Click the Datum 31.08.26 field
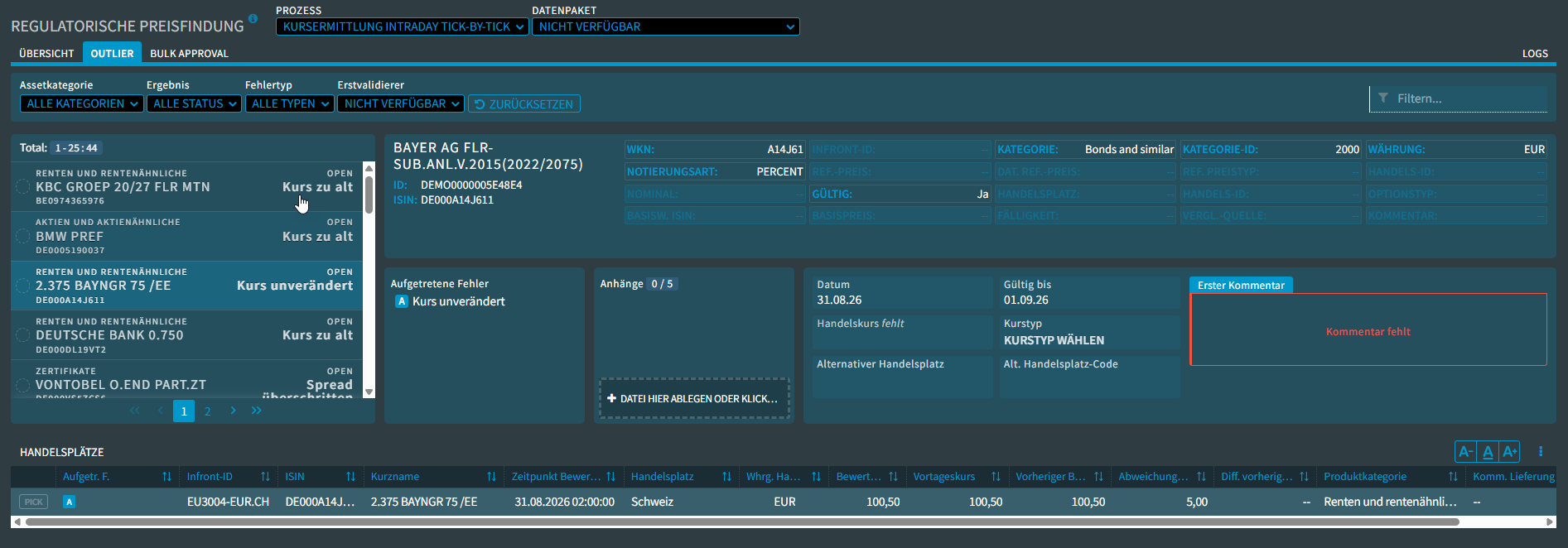The height and width of the screenshot is (548, 1568). point(903,293)
